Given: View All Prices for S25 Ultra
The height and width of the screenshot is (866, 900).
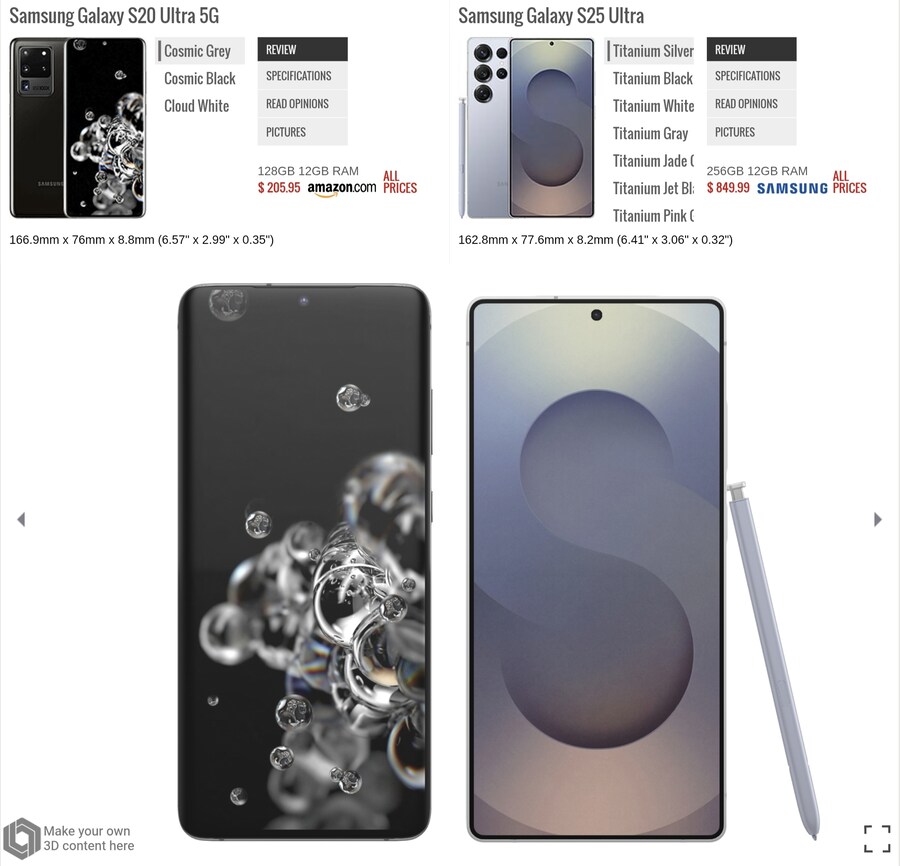Looking at the screenshot, I should [849, 182].
